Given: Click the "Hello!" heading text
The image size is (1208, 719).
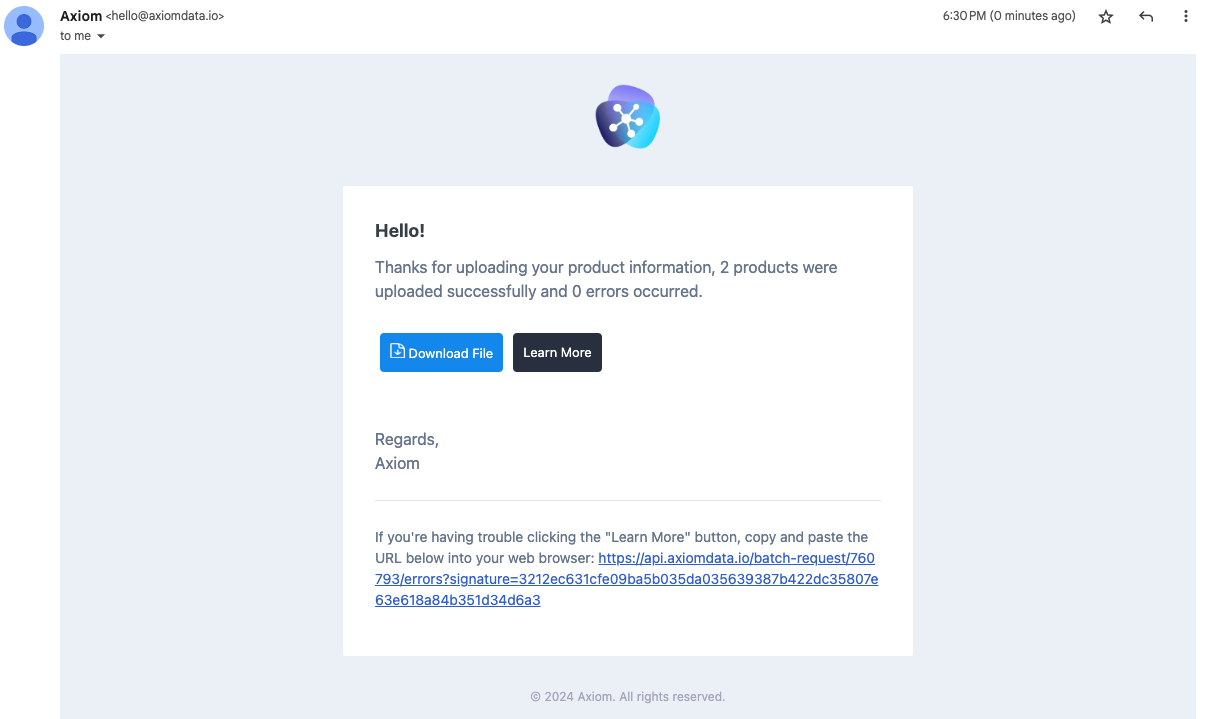Looking at the screenshot, I should pos(400,231).
